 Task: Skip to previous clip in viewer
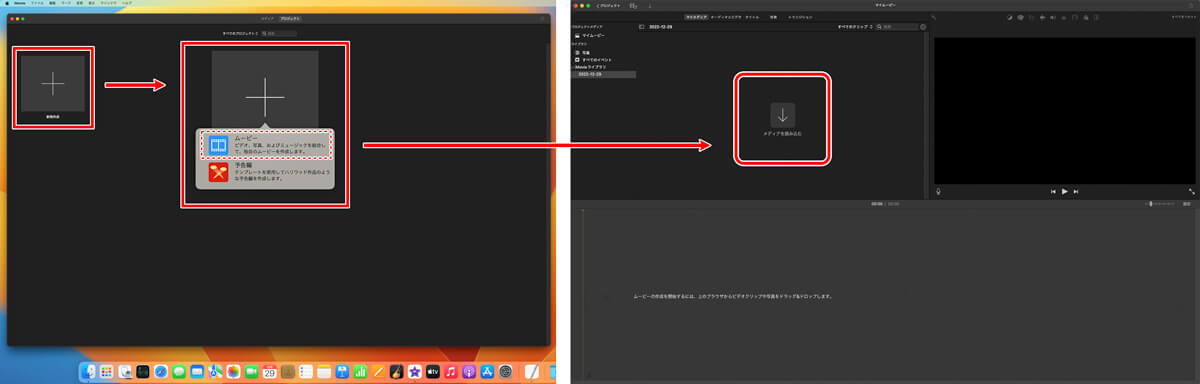click(1053, 191)
